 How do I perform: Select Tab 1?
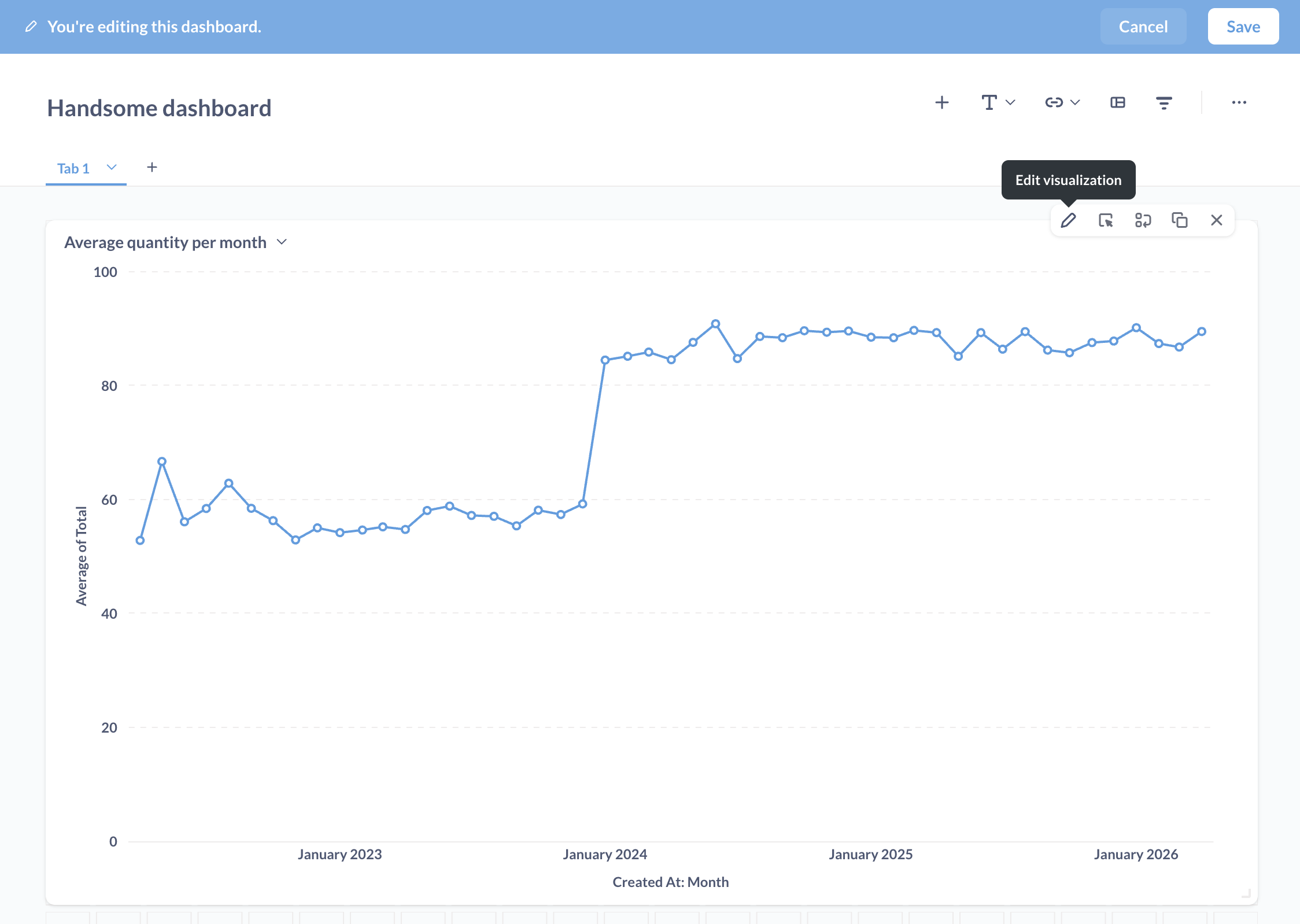[73, 168]
